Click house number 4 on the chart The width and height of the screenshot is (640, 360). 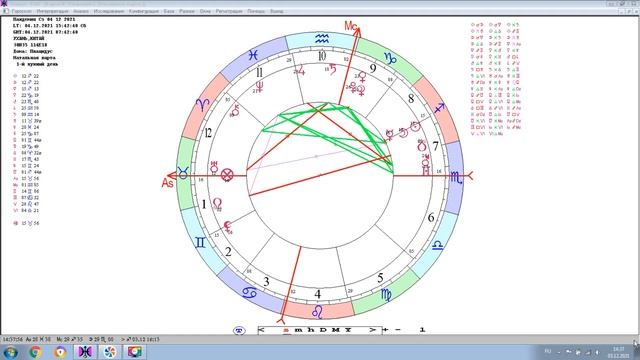318,294
